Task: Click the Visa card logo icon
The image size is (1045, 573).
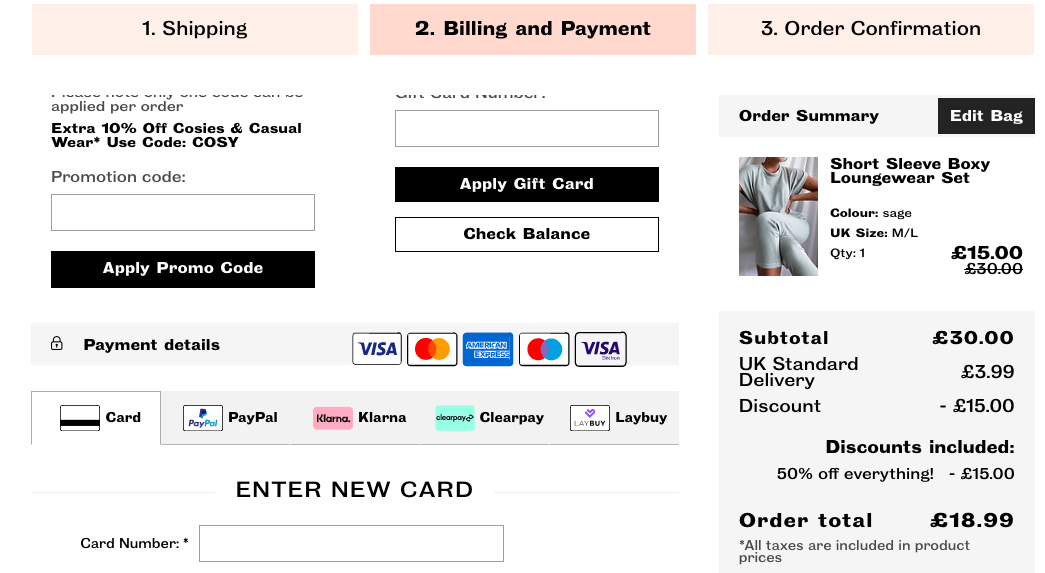Action: 377,348
